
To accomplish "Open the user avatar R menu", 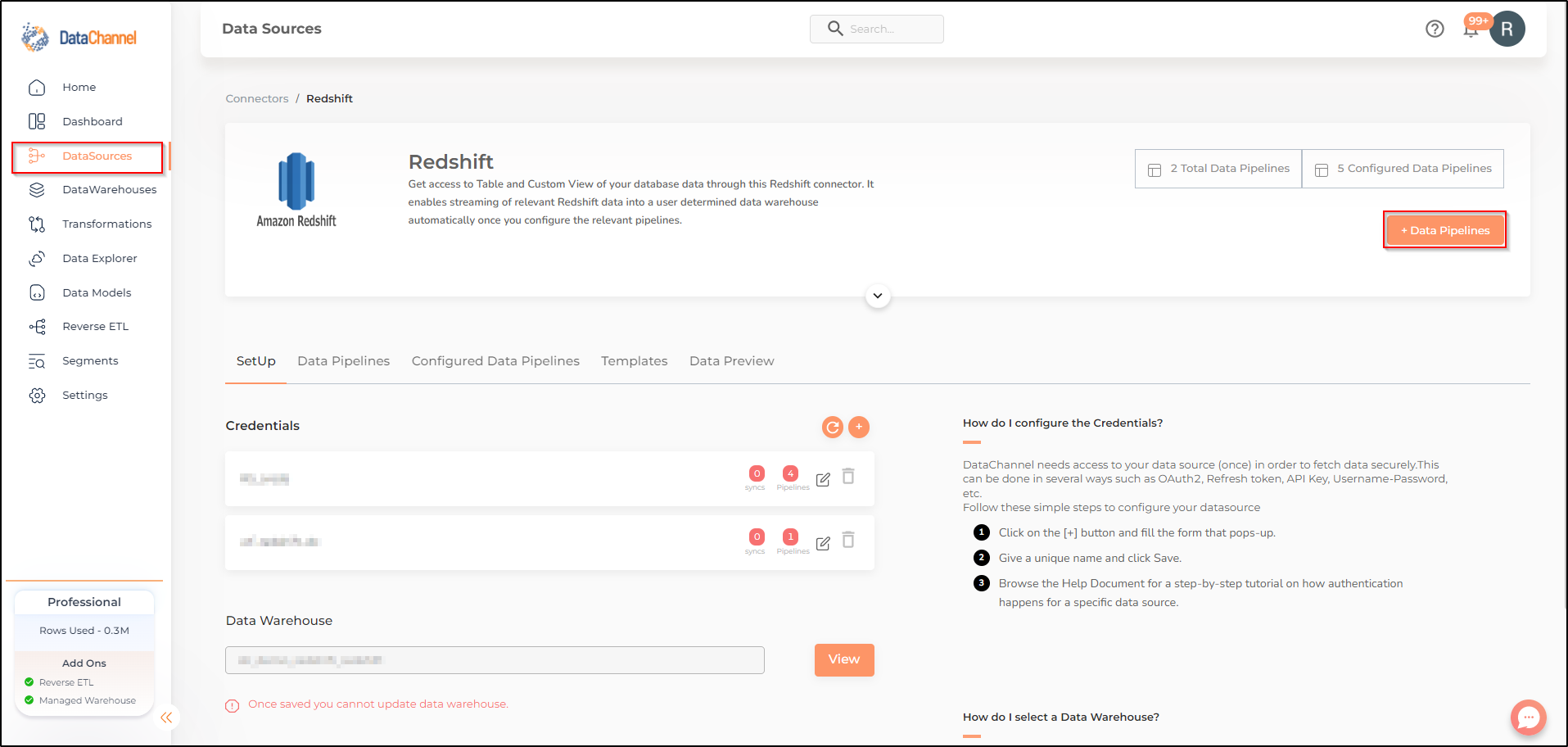I will click(1507, 29).
